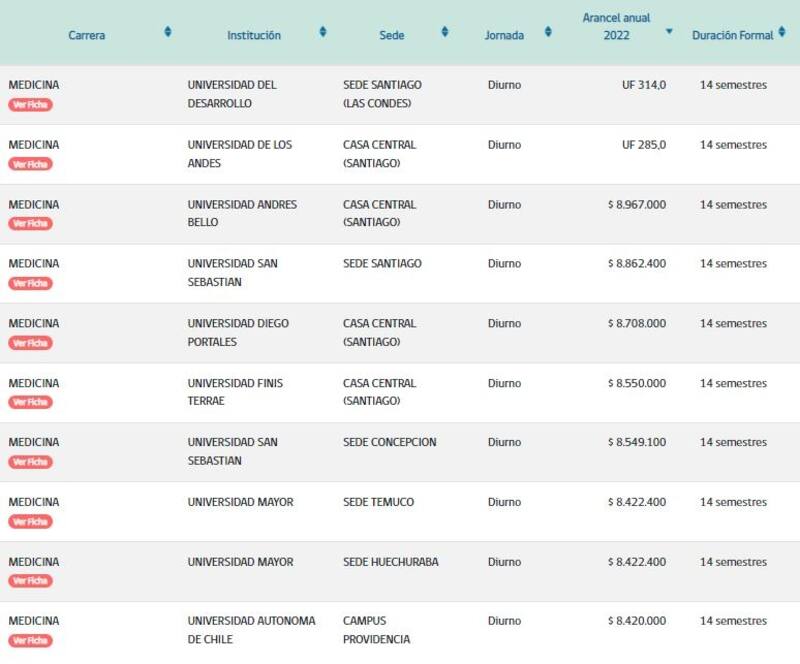Click sort arrows next to Sede
Screen dimensions: 800x664
click(x=445, y=32)
